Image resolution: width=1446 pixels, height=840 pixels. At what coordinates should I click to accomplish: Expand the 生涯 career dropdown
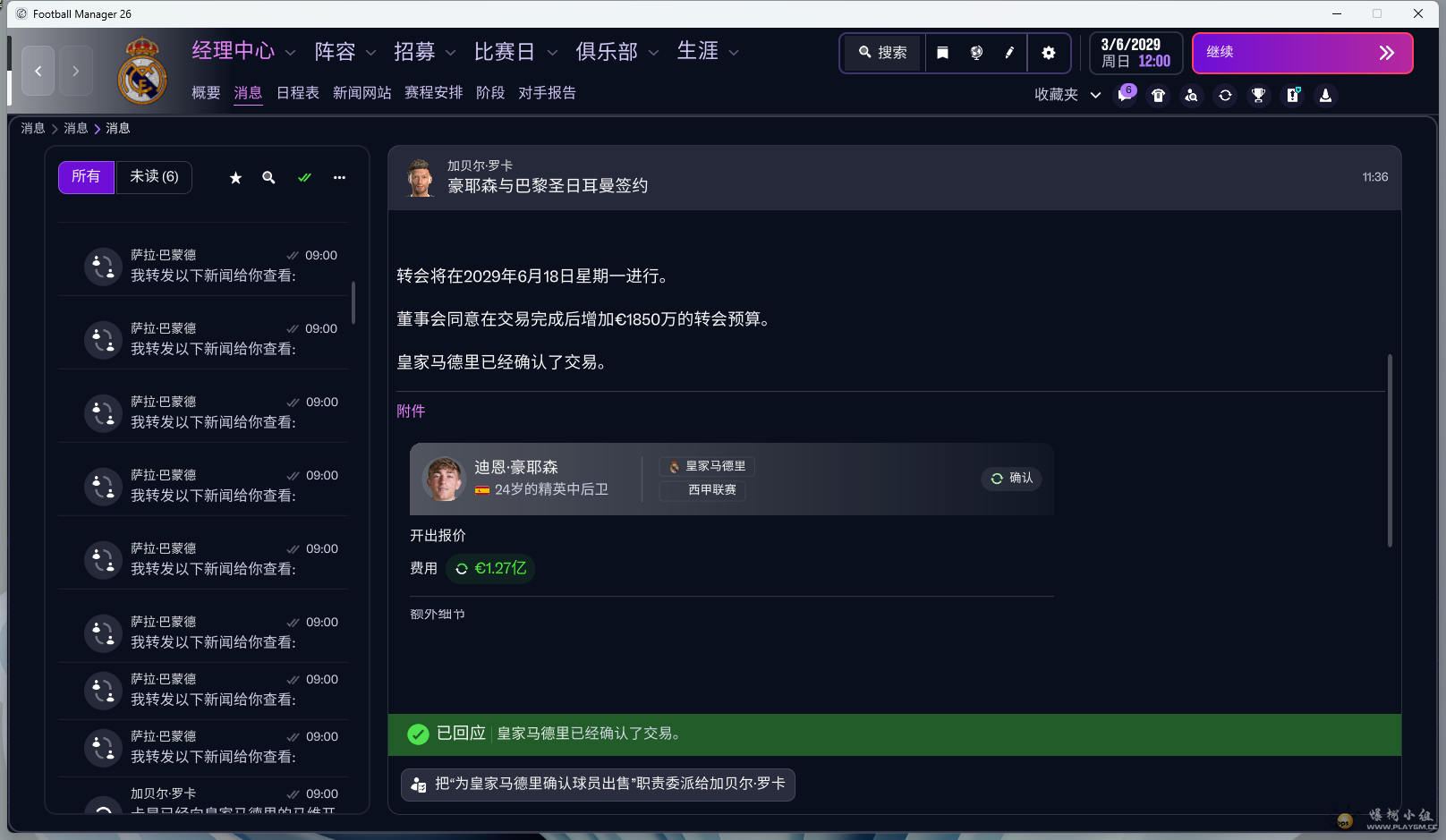[734, 52]
